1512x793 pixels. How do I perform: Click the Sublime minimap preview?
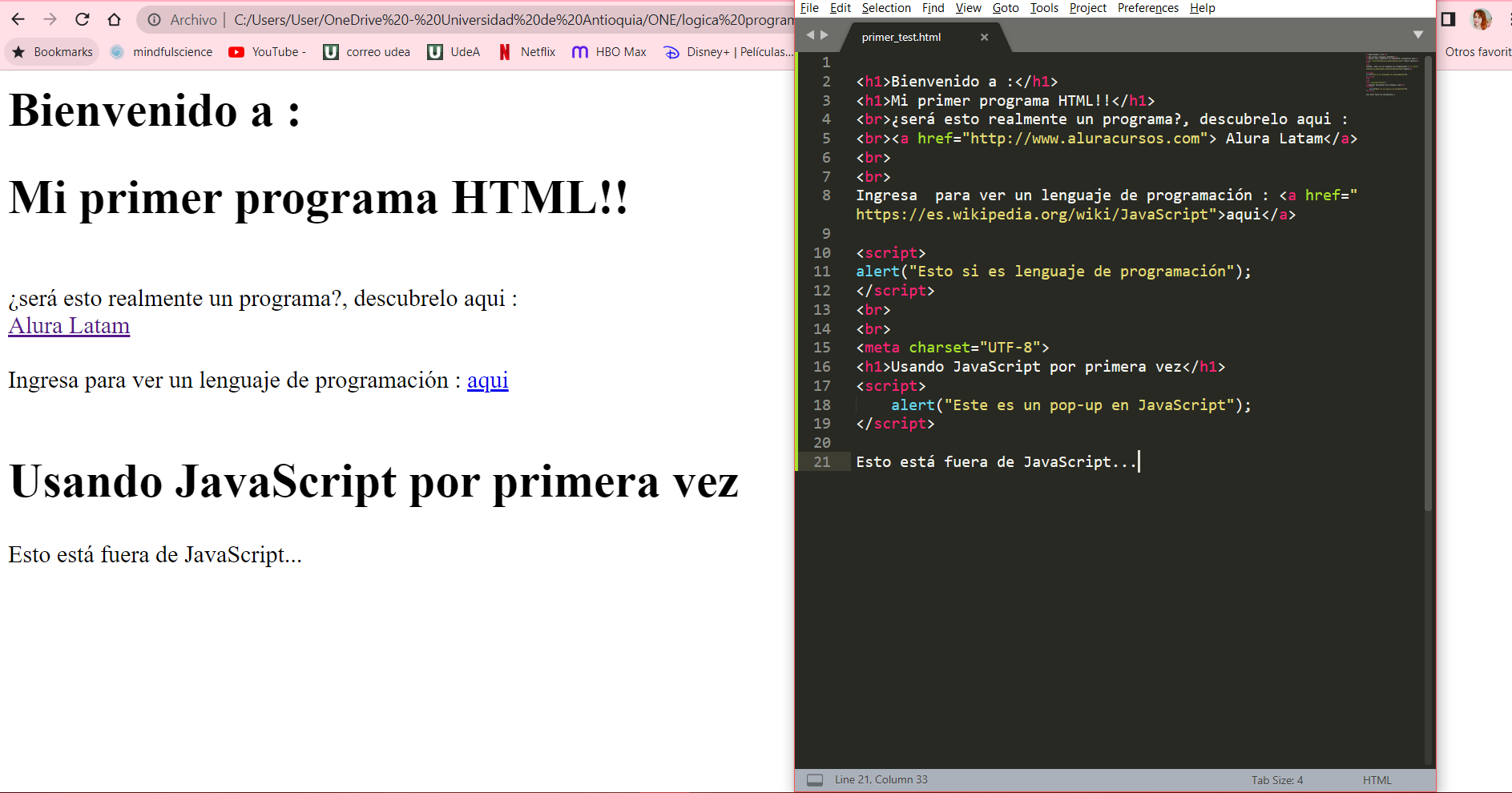tap(1393, 74)
